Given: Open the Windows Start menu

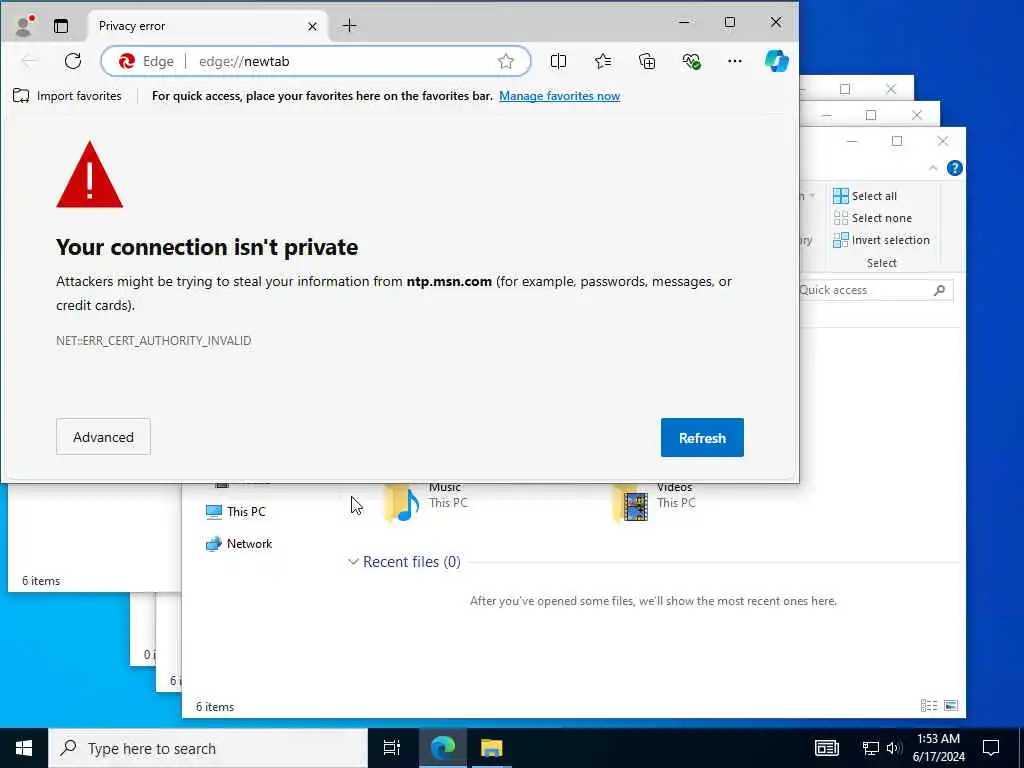Looking at the screenshot, I should [24, 748].
